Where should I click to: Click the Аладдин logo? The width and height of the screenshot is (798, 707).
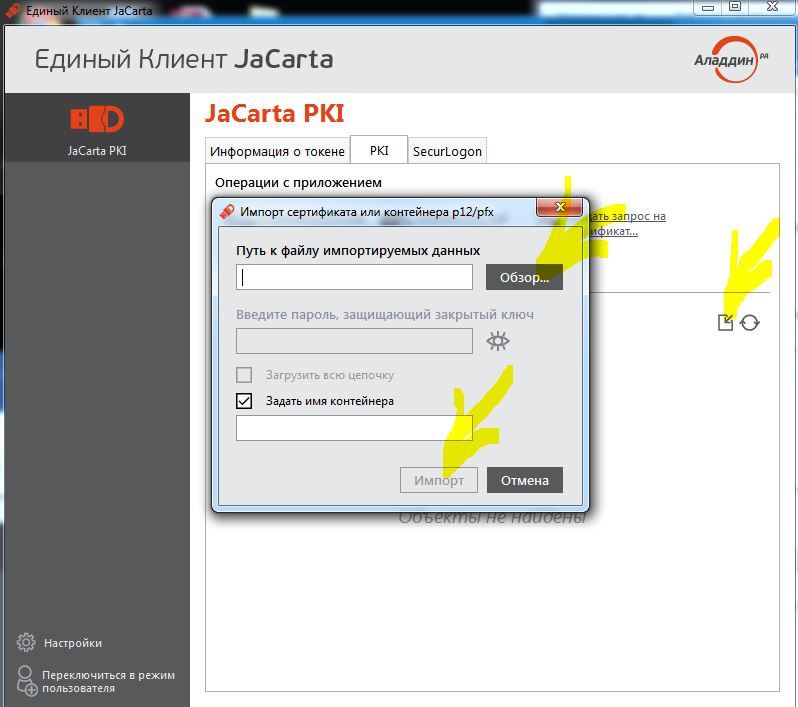point(731,59)
